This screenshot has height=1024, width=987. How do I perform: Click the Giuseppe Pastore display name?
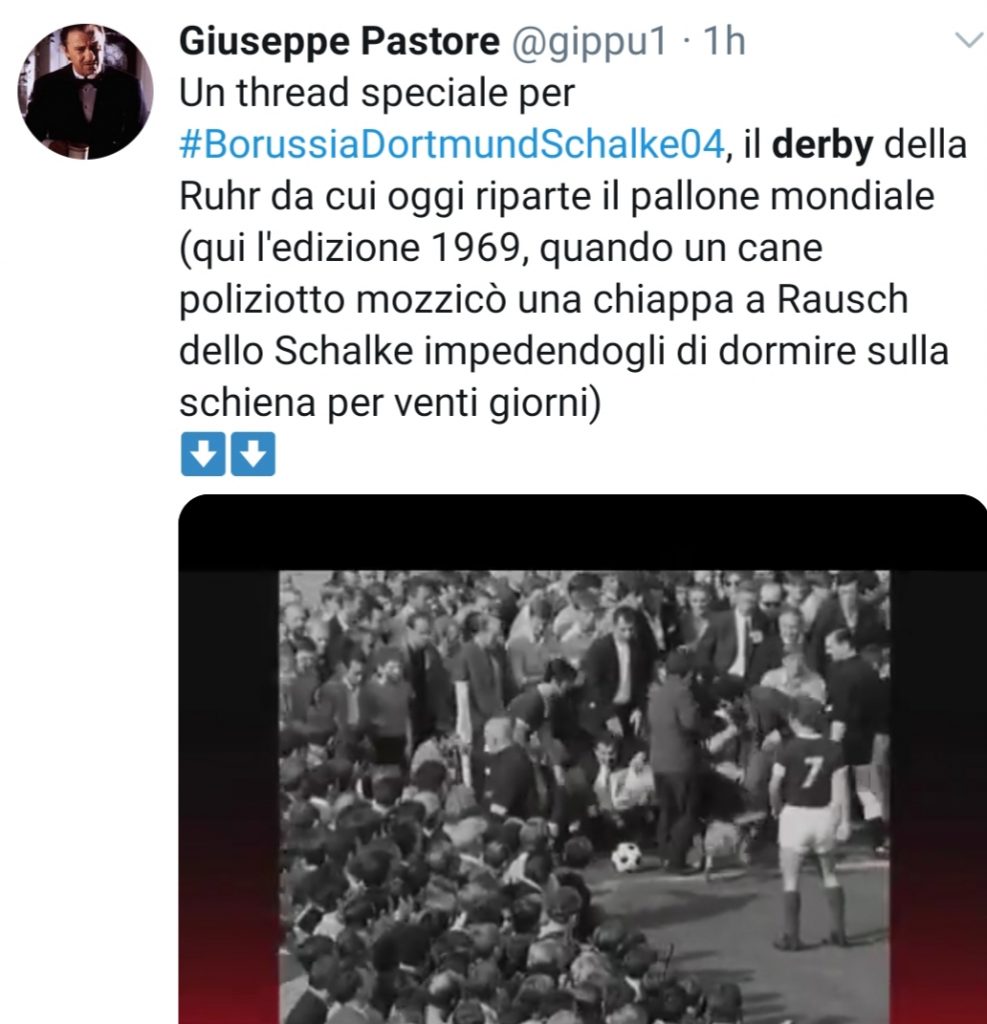[340, 40]
